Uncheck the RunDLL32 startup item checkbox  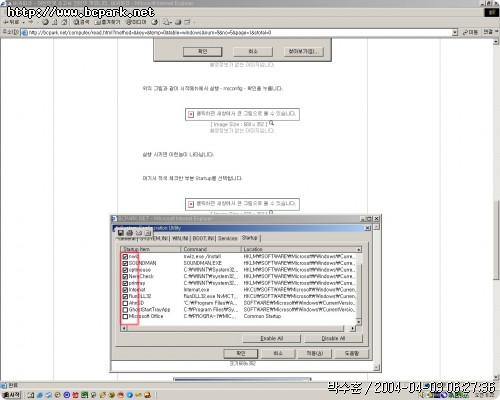coord(125,296)
